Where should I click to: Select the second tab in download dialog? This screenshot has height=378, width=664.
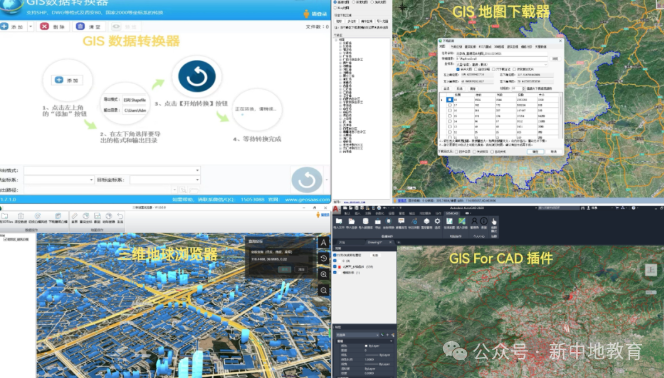coord(456,47)
